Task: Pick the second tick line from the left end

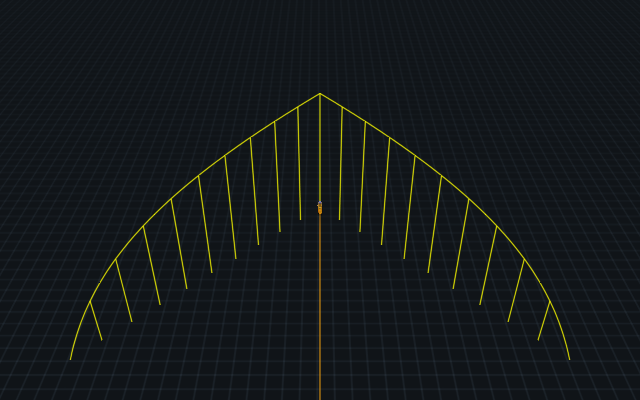Action: pos(124,290)
